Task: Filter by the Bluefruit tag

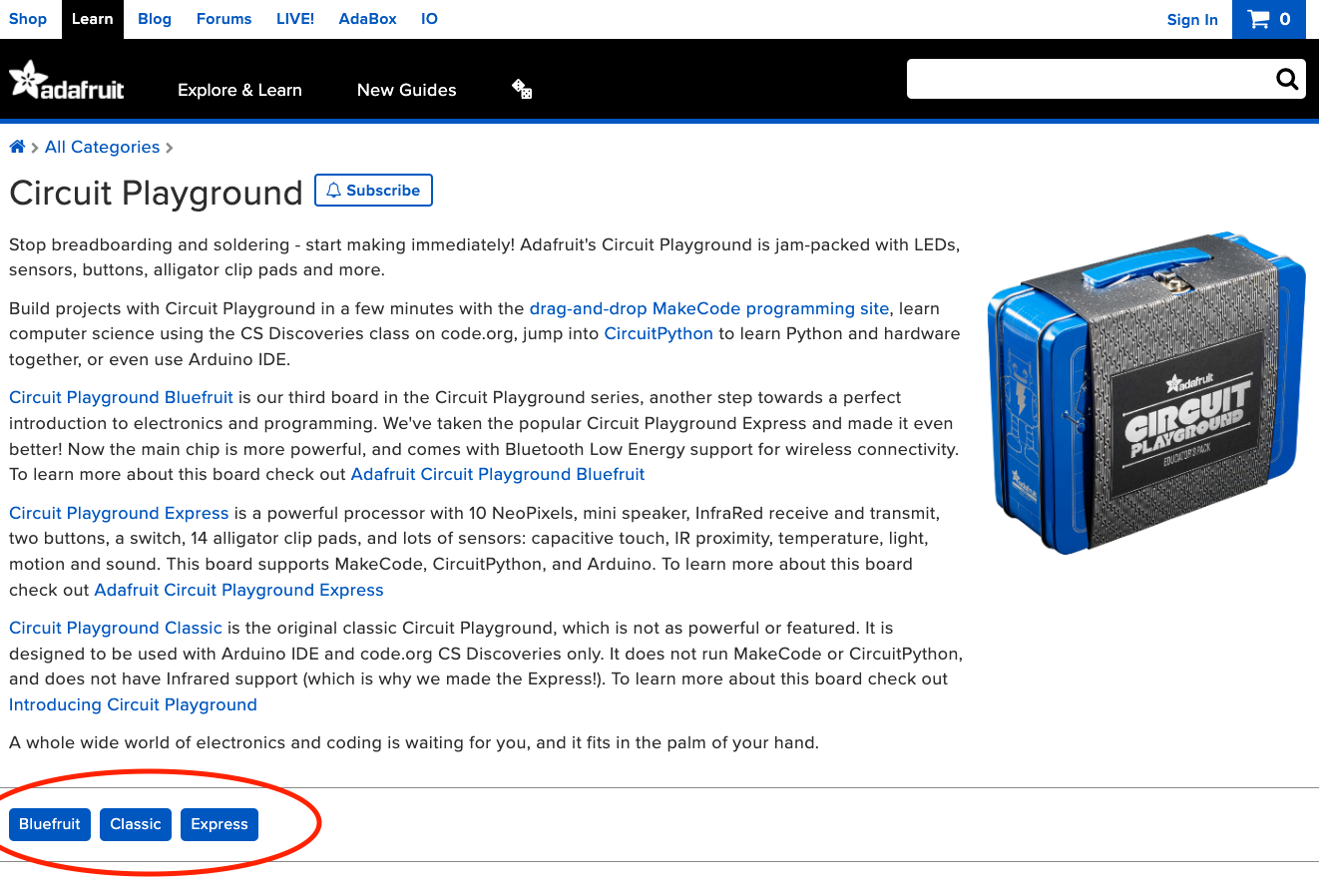Action: pyautogui.click(x=50, y=824)
